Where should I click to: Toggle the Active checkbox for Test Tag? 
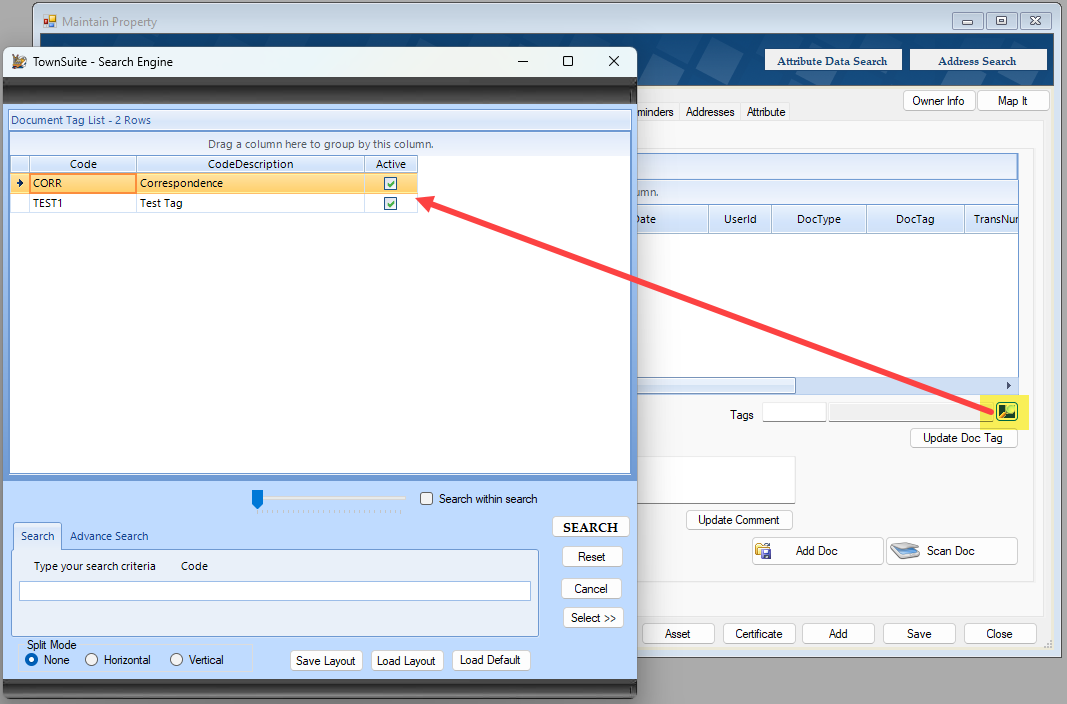[390, 202]
